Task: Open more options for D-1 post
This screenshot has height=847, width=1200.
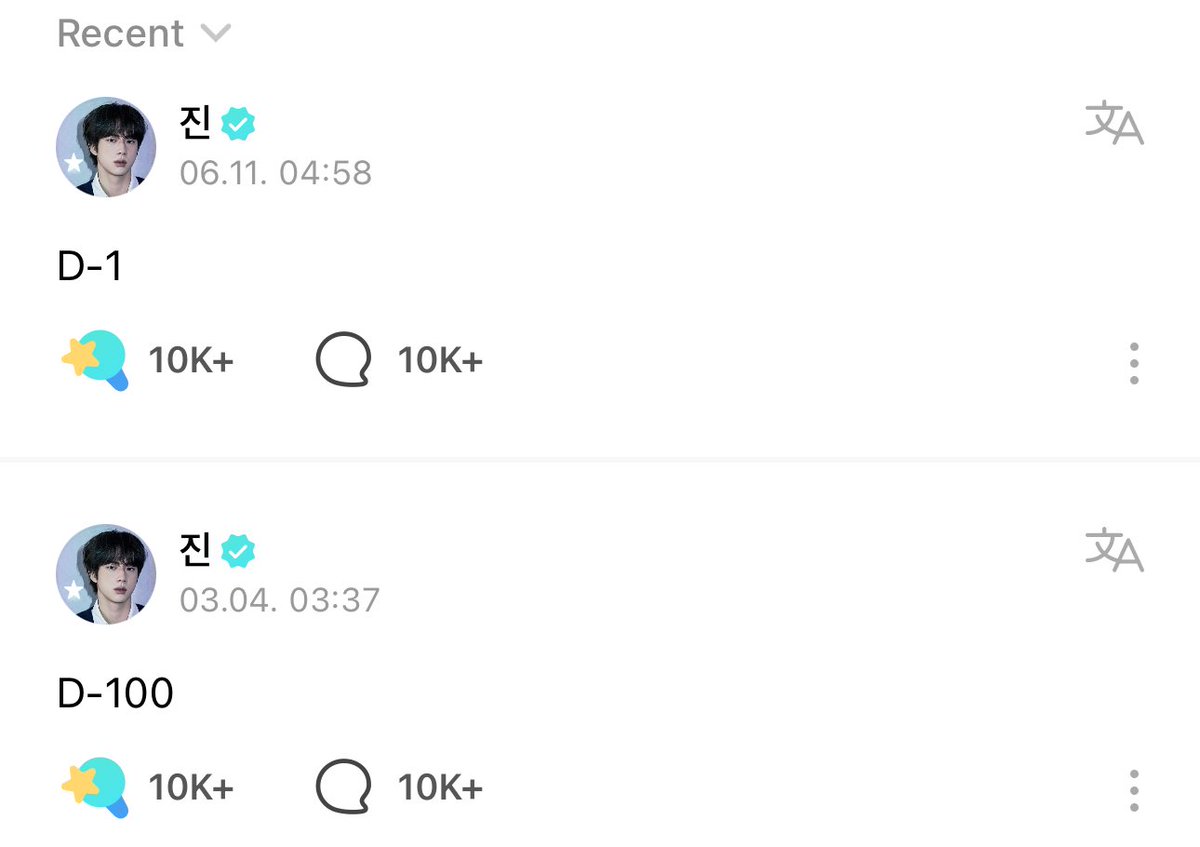Action: 1133,363
